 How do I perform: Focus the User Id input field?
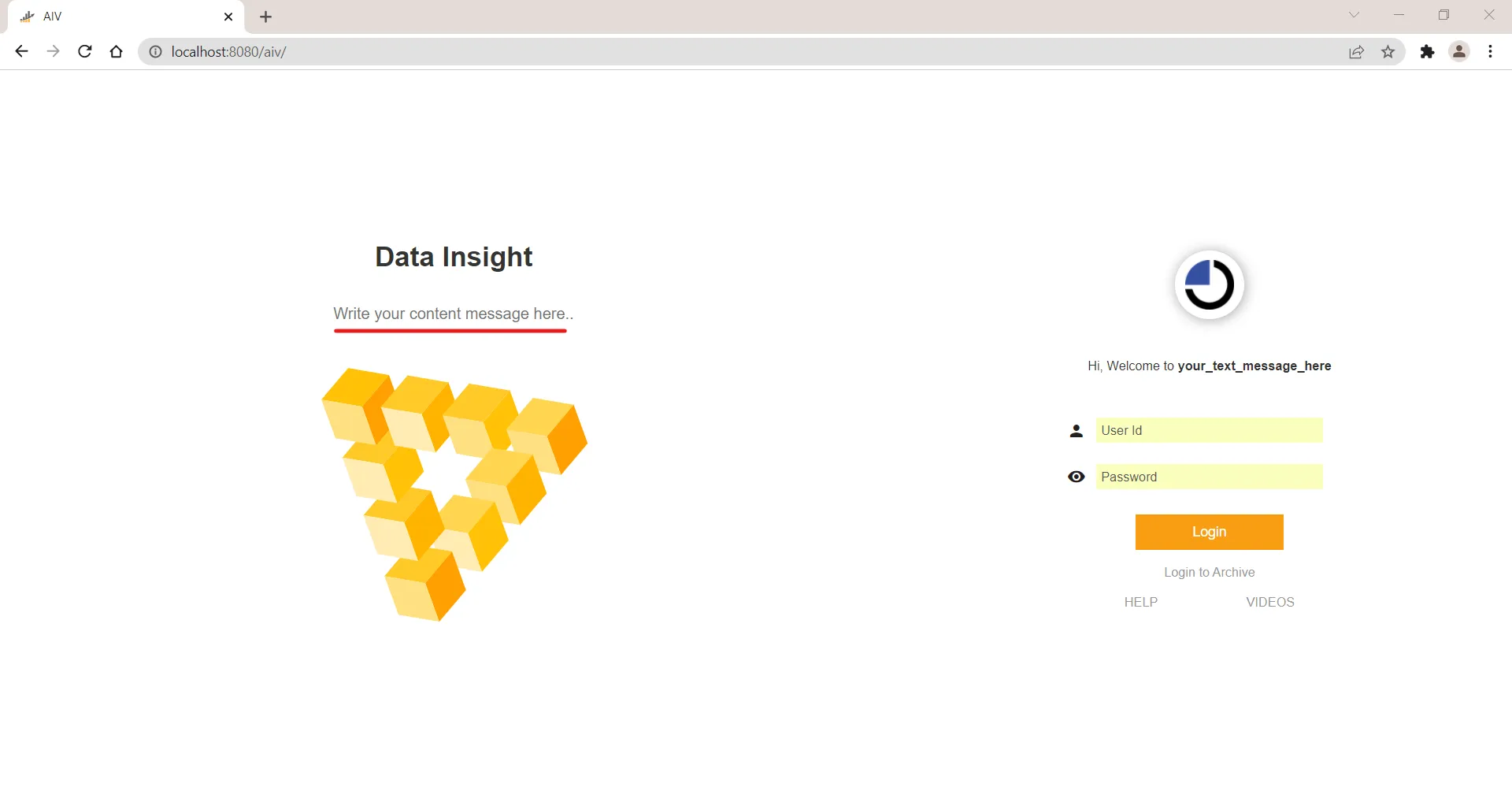point(1210,430)
